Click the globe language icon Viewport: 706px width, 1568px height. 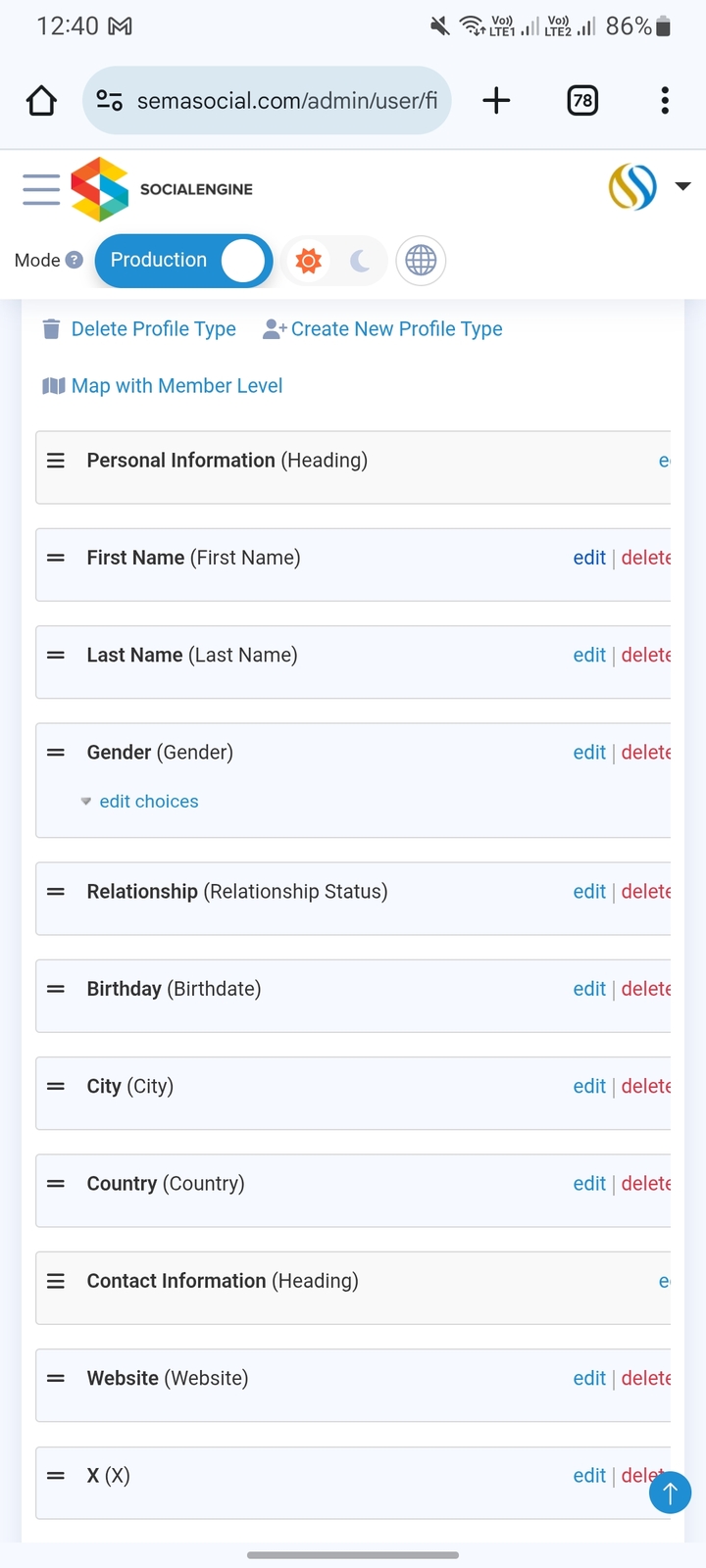(x=421, y=261)
